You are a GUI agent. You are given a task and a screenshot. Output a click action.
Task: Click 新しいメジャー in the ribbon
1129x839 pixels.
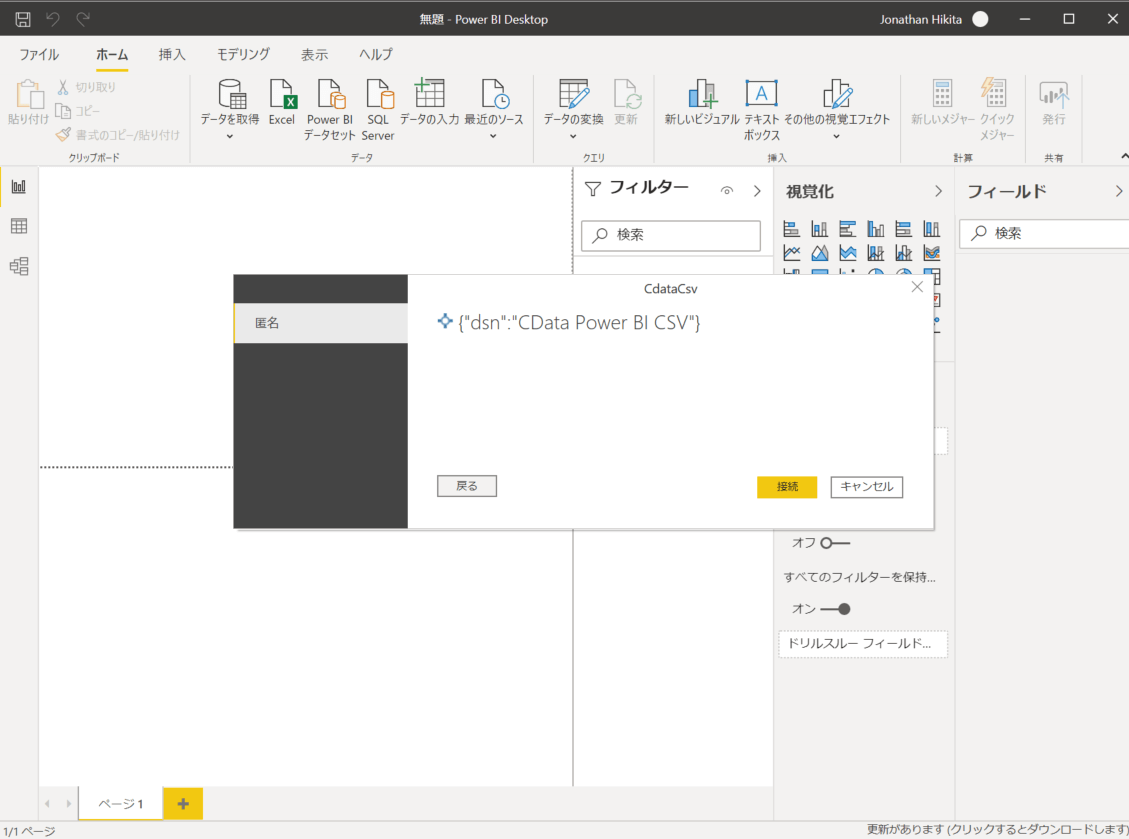click(943, 102)
